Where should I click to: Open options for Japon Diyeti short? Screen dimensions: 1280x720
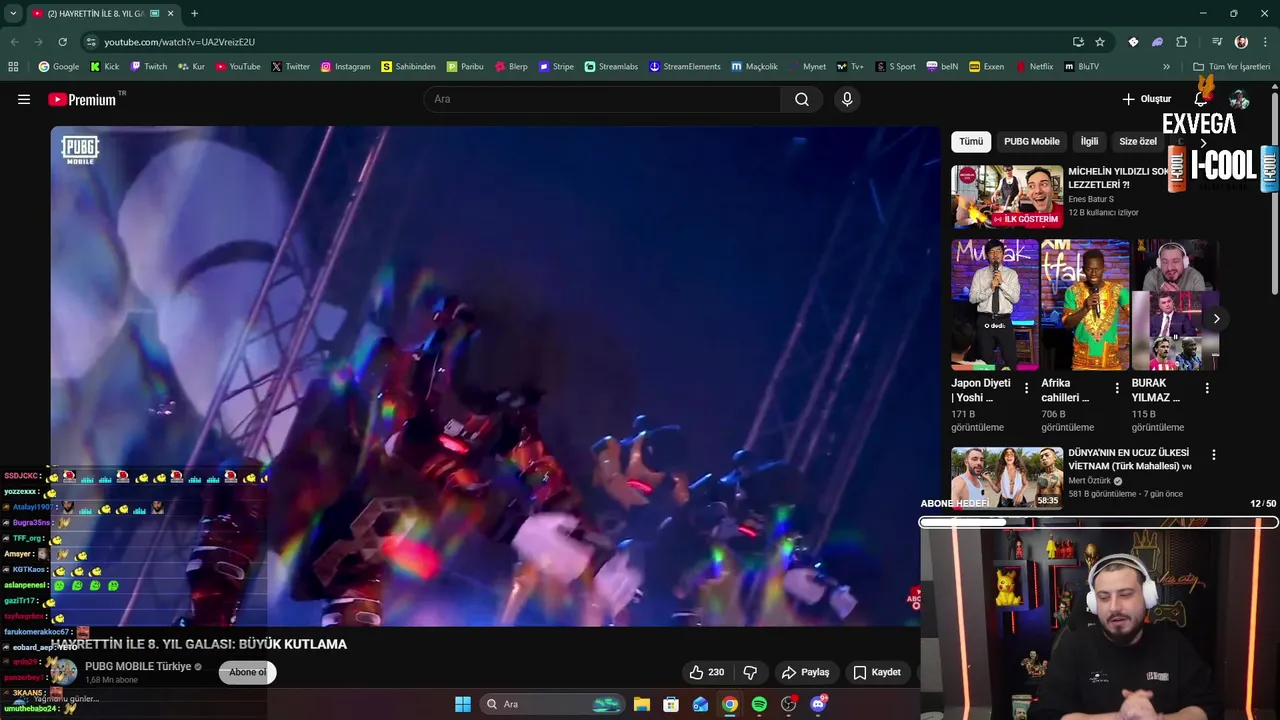coord(1026,388)
